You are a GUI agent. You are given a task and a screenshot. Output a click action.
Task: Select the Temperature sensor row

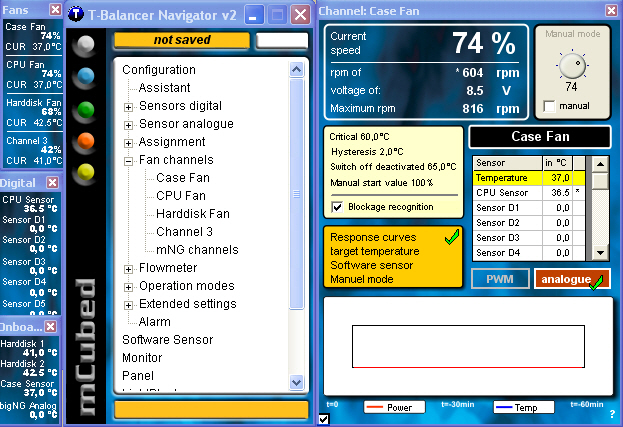pyautogui.click(x=529, y=178)
